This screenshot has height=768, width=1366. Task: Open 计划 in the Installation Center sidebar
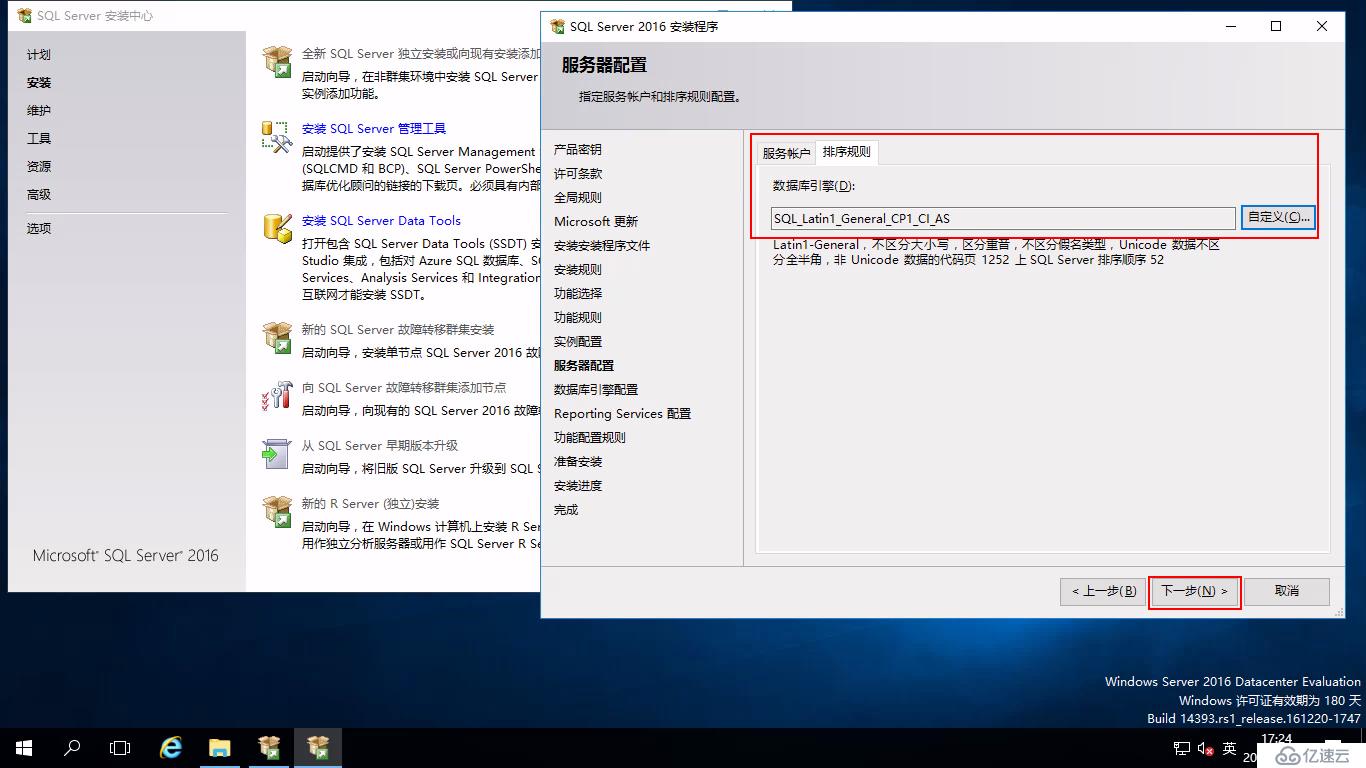(38, 55)
